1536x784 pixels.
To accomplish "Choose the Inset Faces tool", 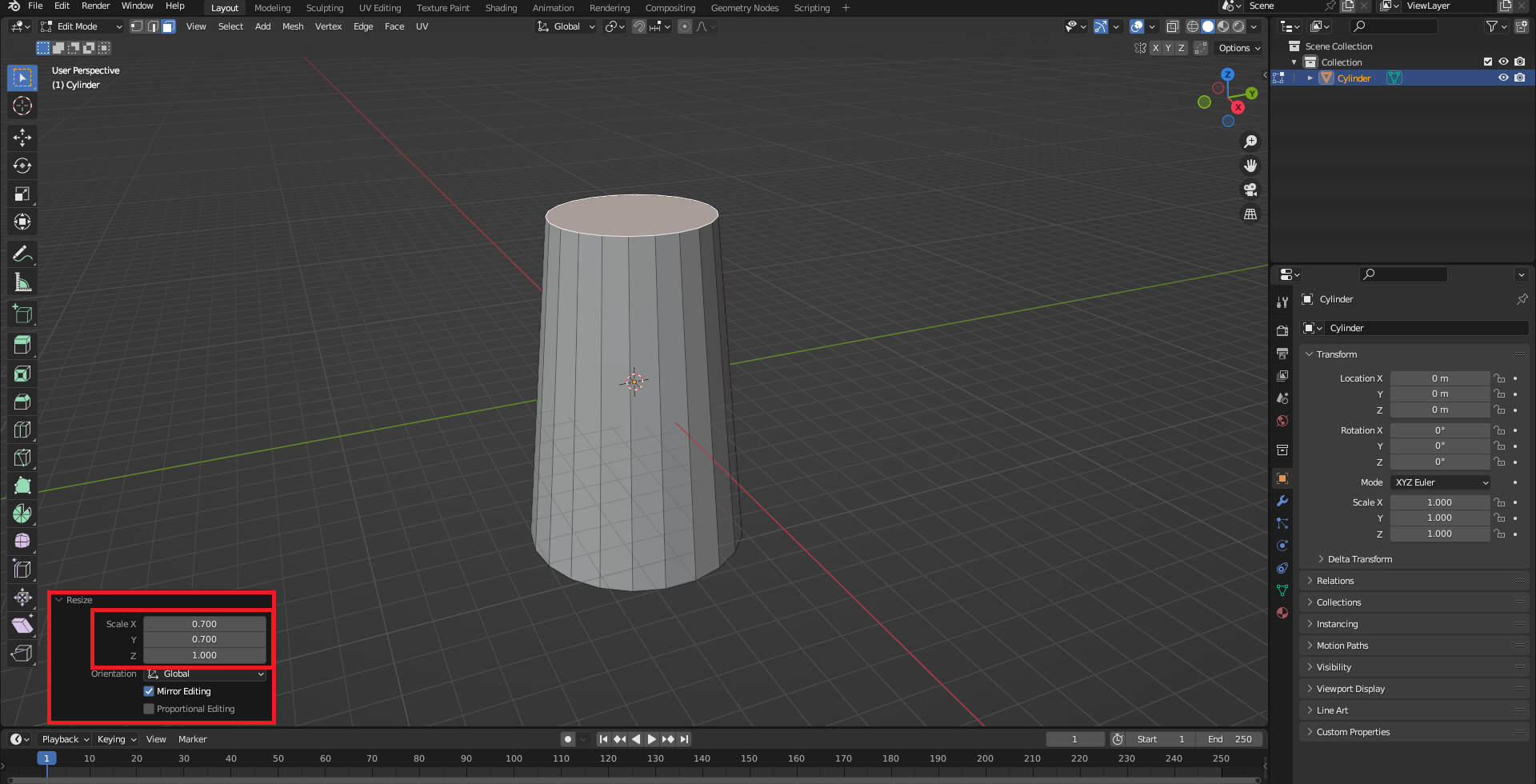I will [22, 374].
